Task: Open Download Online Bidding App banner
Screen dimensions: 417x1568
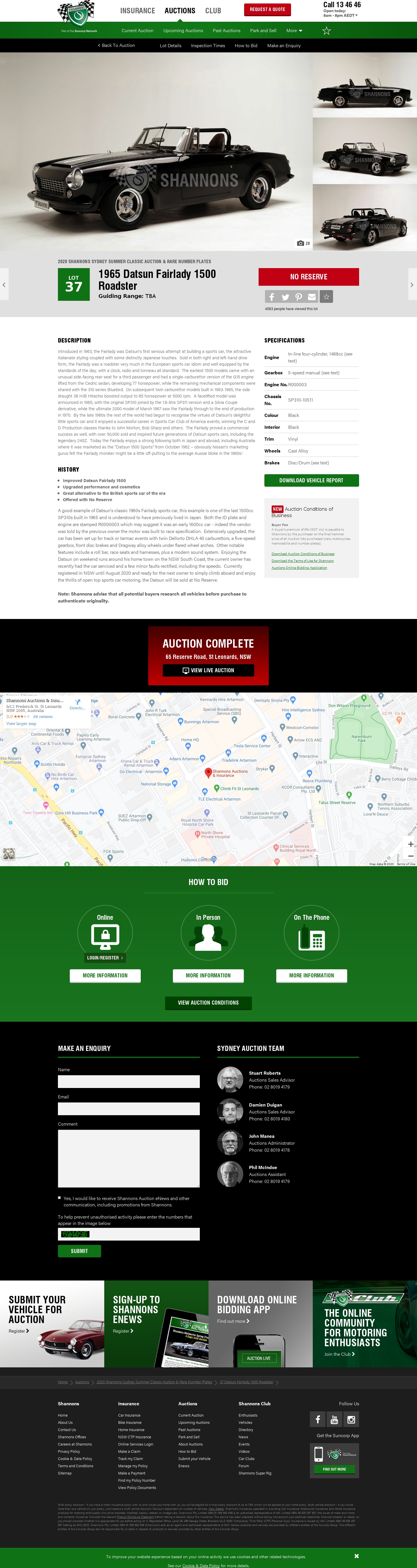Action: (261, 1325)
